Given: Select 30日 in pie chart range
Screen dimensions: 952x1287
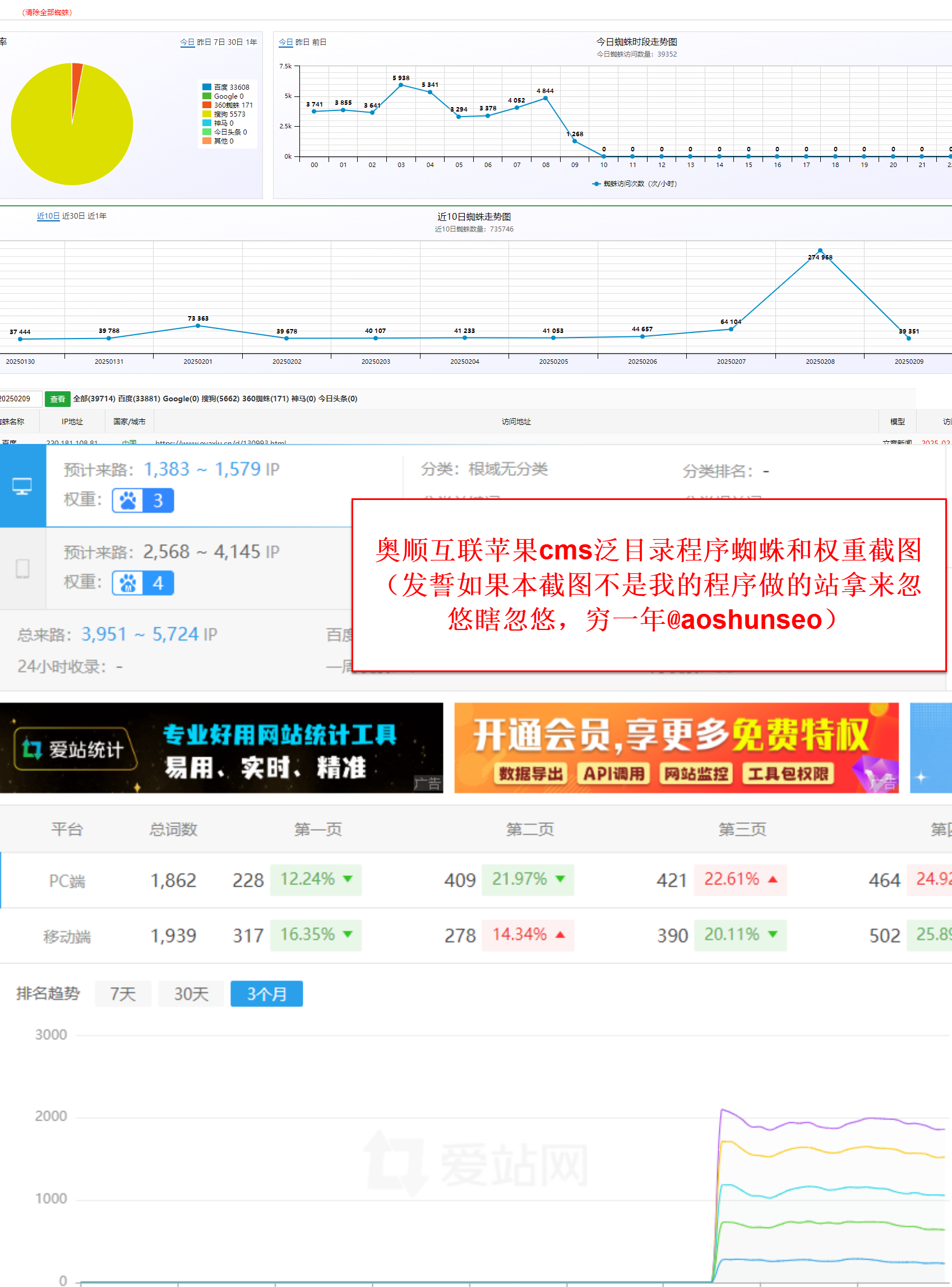Looking at the screenshot, I should point(235,42).
